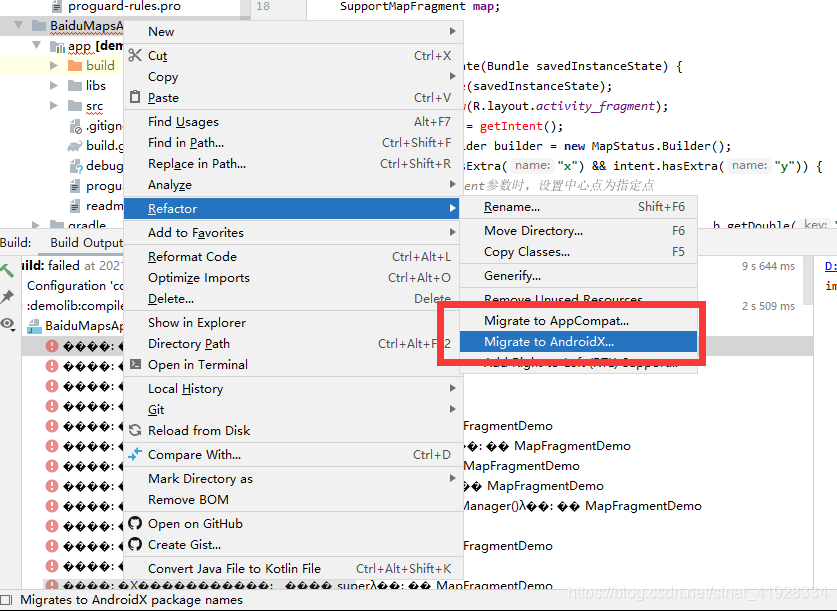Select Optimize Imports menu item
This screenshot has height=611, width=837.
pos(293,277)
